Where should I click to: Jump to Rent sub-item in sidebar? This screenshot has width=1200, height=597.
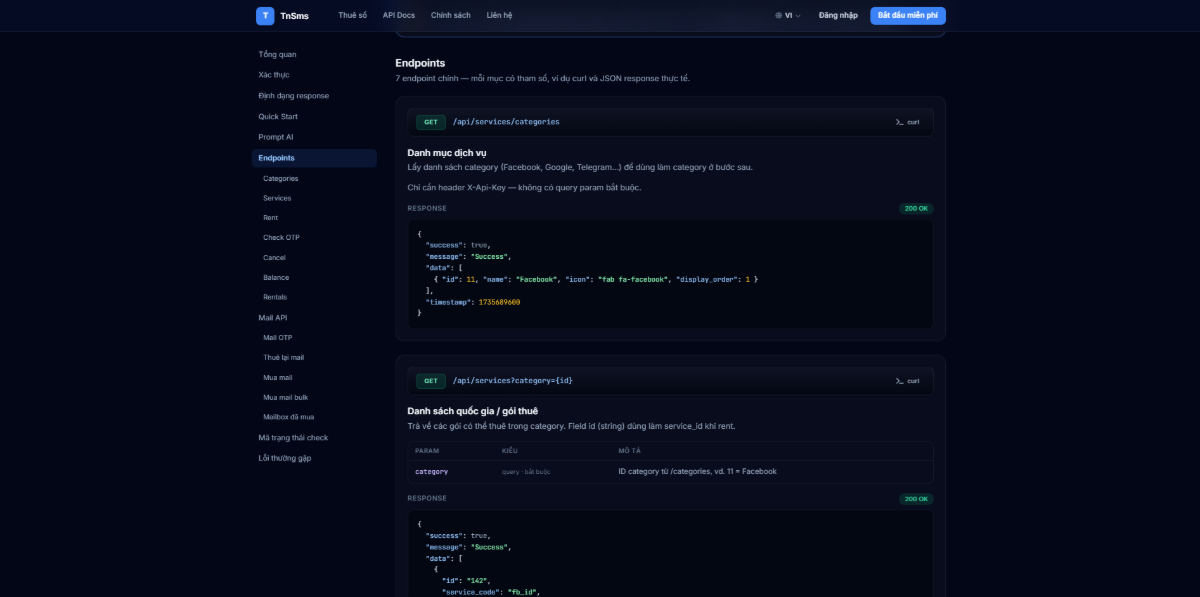[271, 217]
